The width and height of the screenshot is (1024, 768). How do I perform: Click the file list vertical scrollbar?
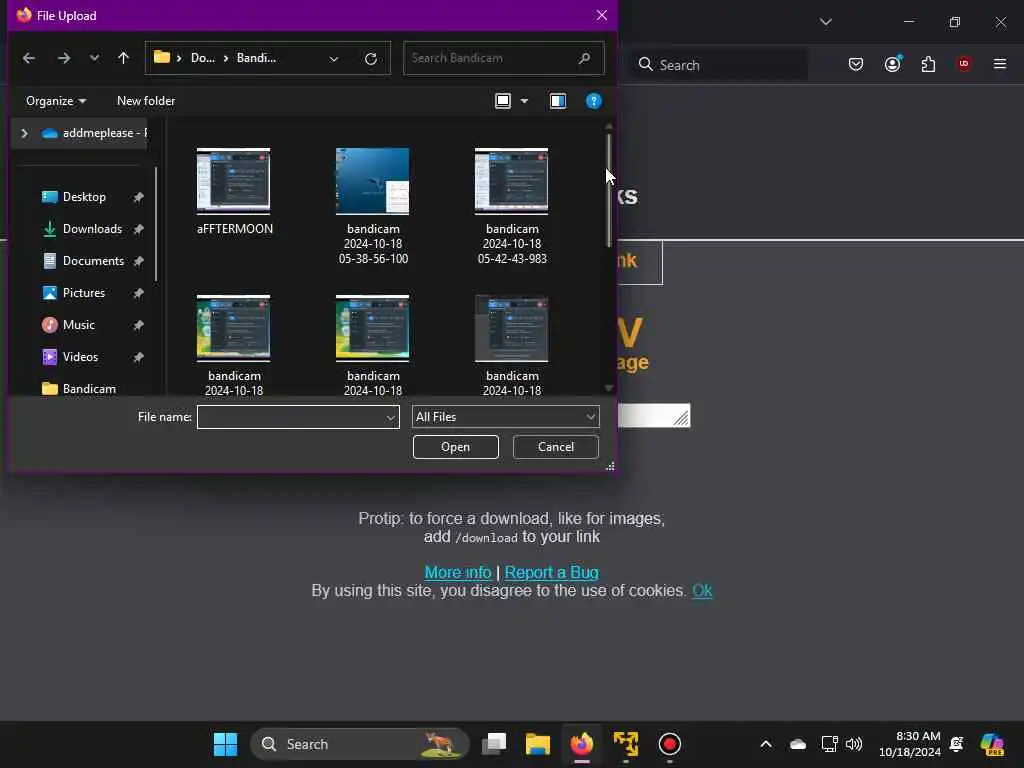[609, 191]
